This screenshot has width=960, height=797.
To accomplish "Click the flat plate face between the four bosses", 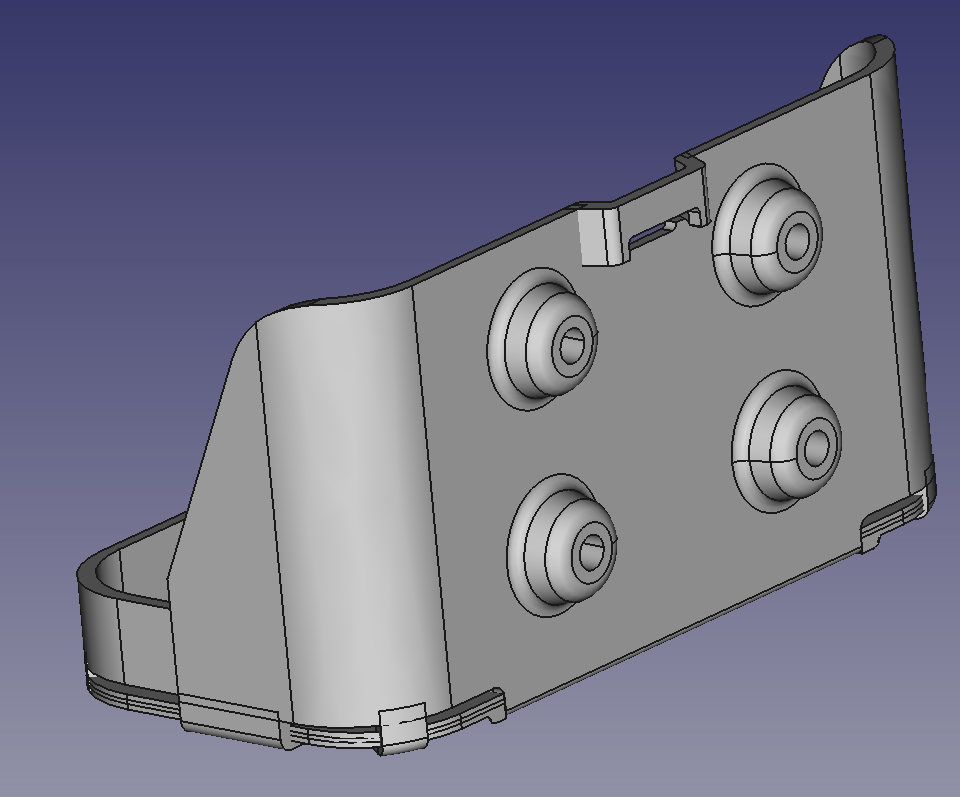I will point(664,392).
